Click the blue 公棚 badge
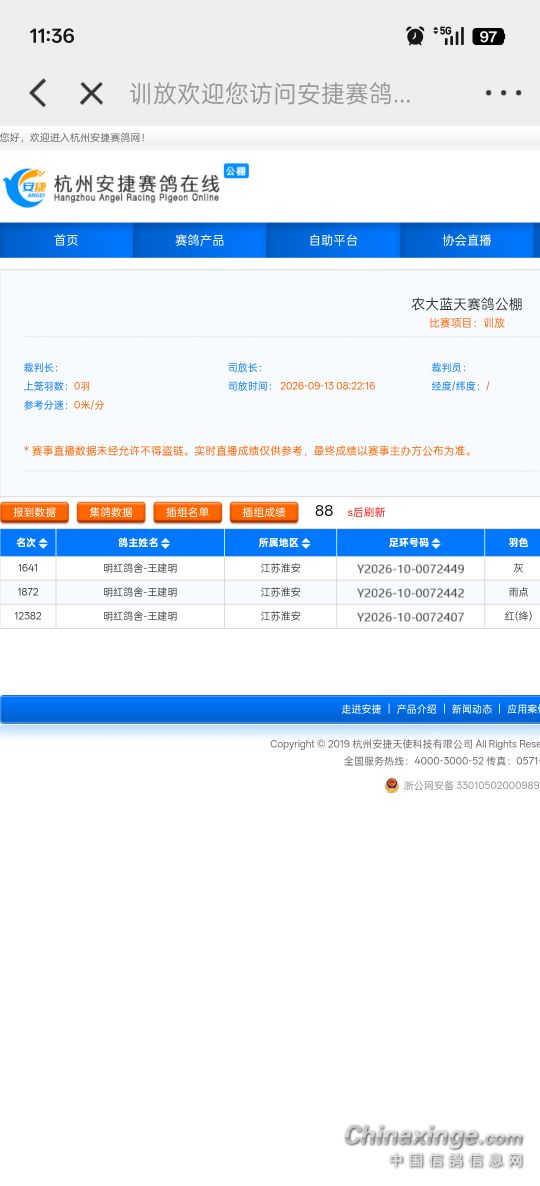The image size is (540, 1186). 236,171
